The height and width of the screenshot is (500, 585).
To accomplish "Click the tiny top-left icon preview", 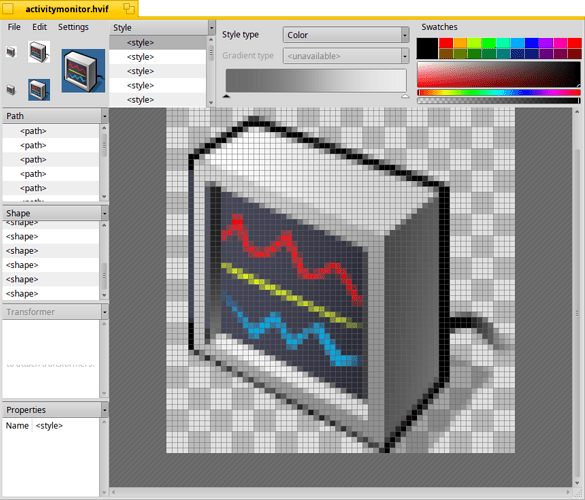I will pos(11,51).
